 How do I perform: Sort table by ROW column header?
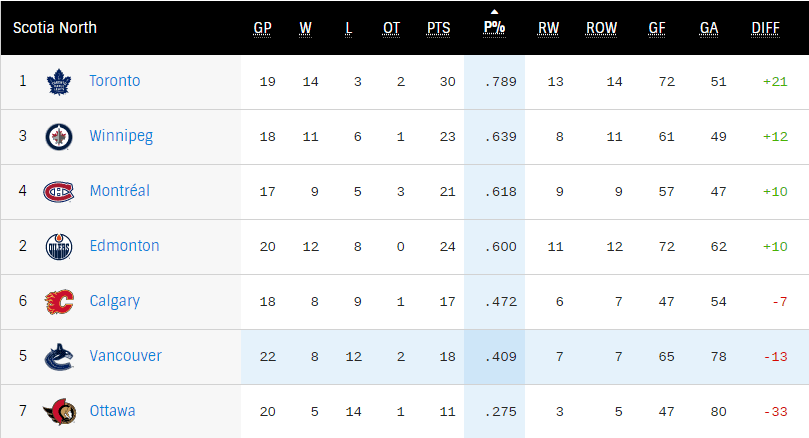601,28
